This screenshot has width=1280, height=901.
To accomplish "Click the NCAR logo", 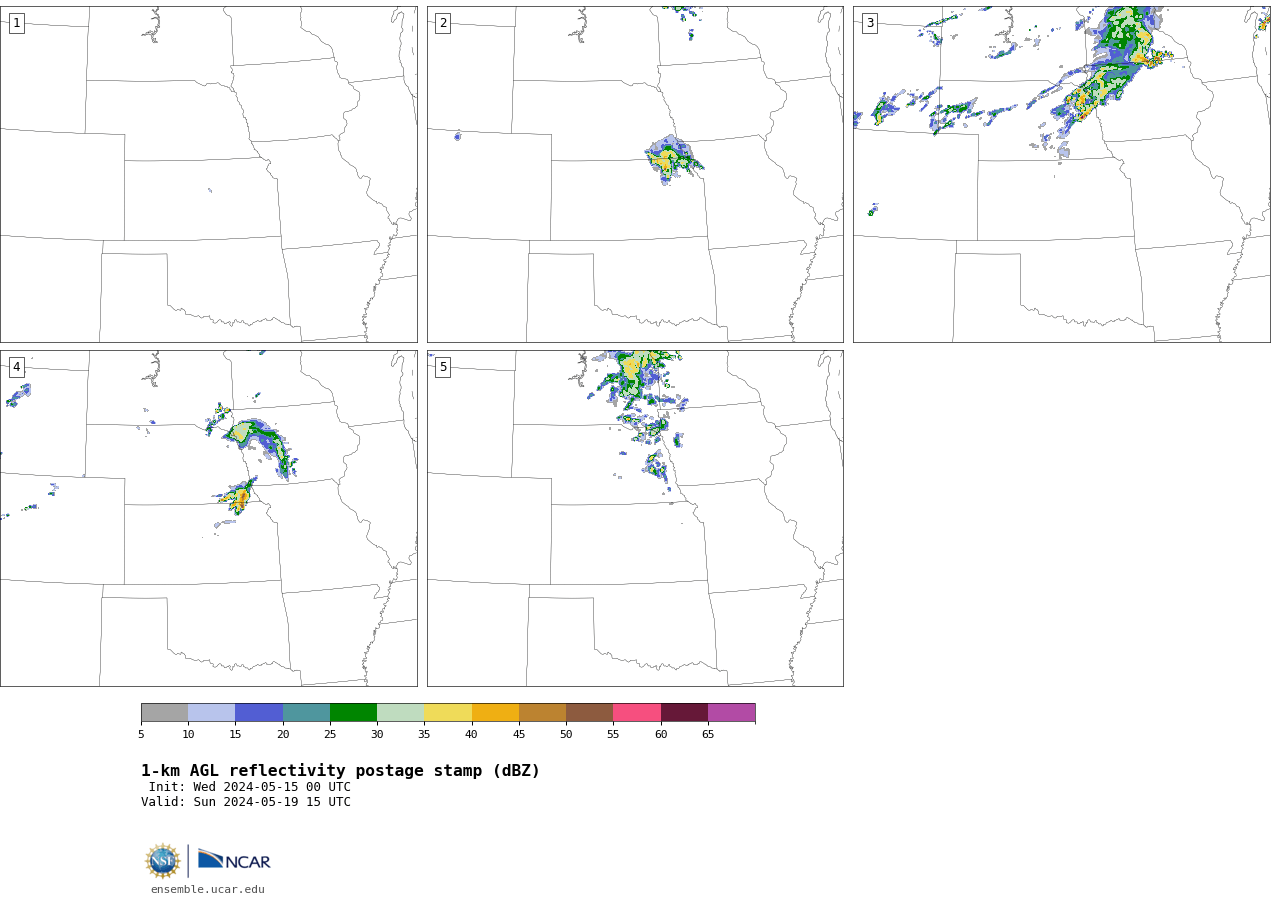I will (234, 860).
